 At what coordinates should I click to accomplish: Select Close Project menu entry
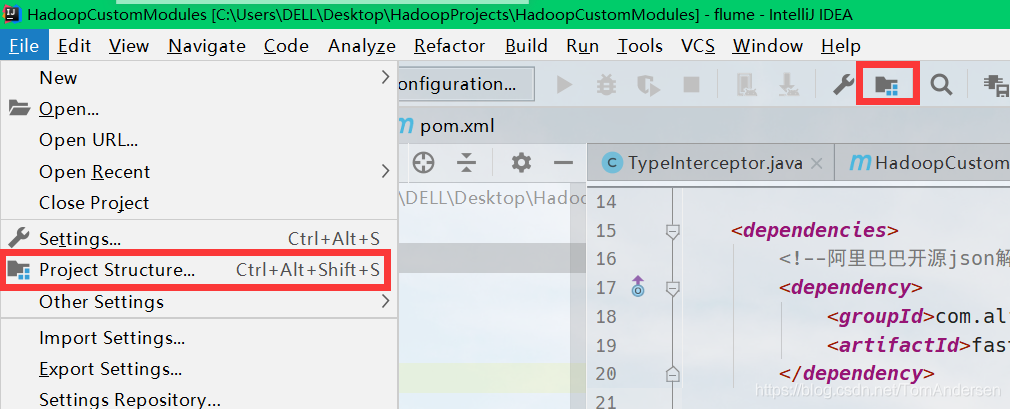(x=199, y=203)
